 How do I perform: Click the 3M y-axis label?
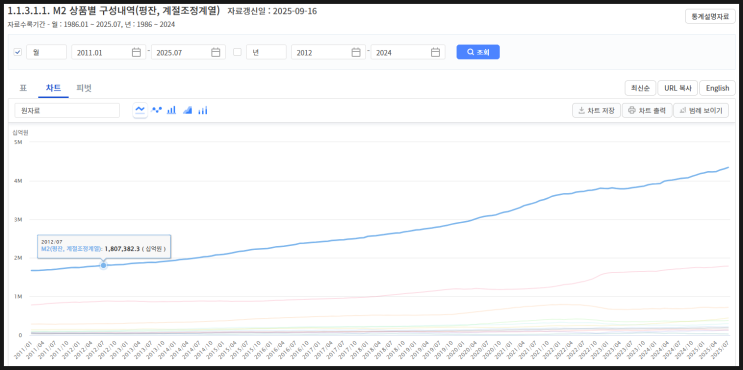tap(18, 219)
